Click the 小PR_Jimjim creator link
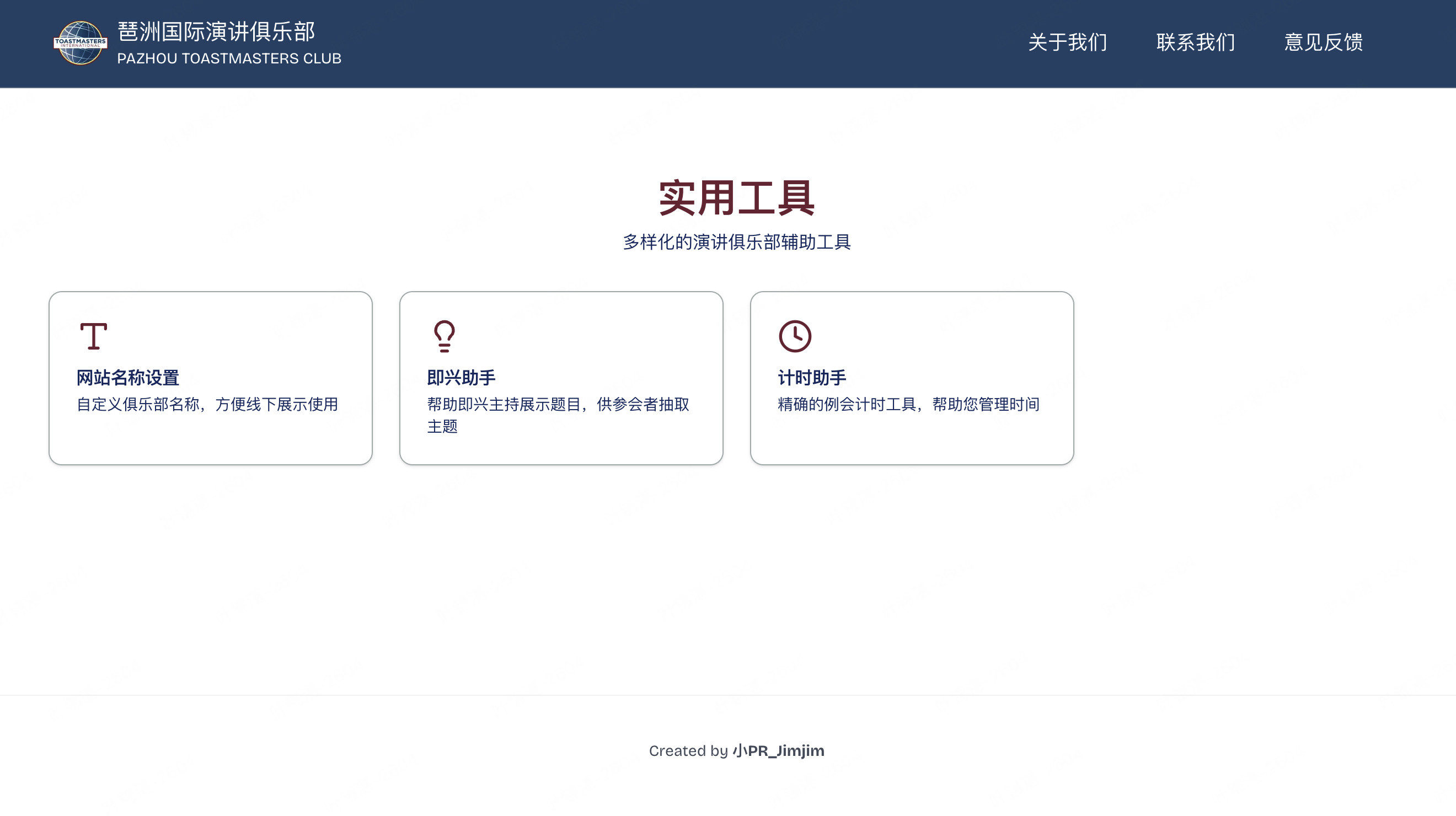This screenshot has width=1456, height=816. pyautogui.click(x=778, y=750)
